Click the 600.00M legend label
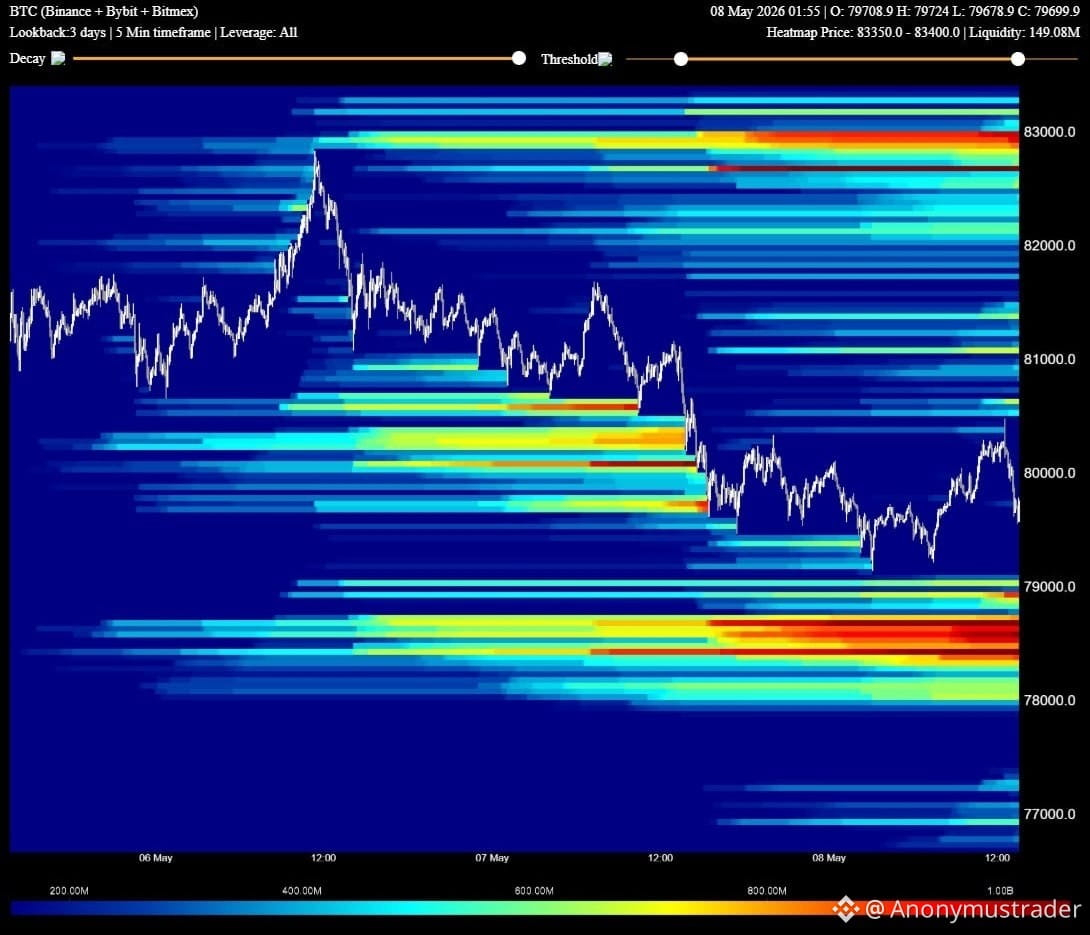This screenshot has width=1090, height=935. point(534,891)
